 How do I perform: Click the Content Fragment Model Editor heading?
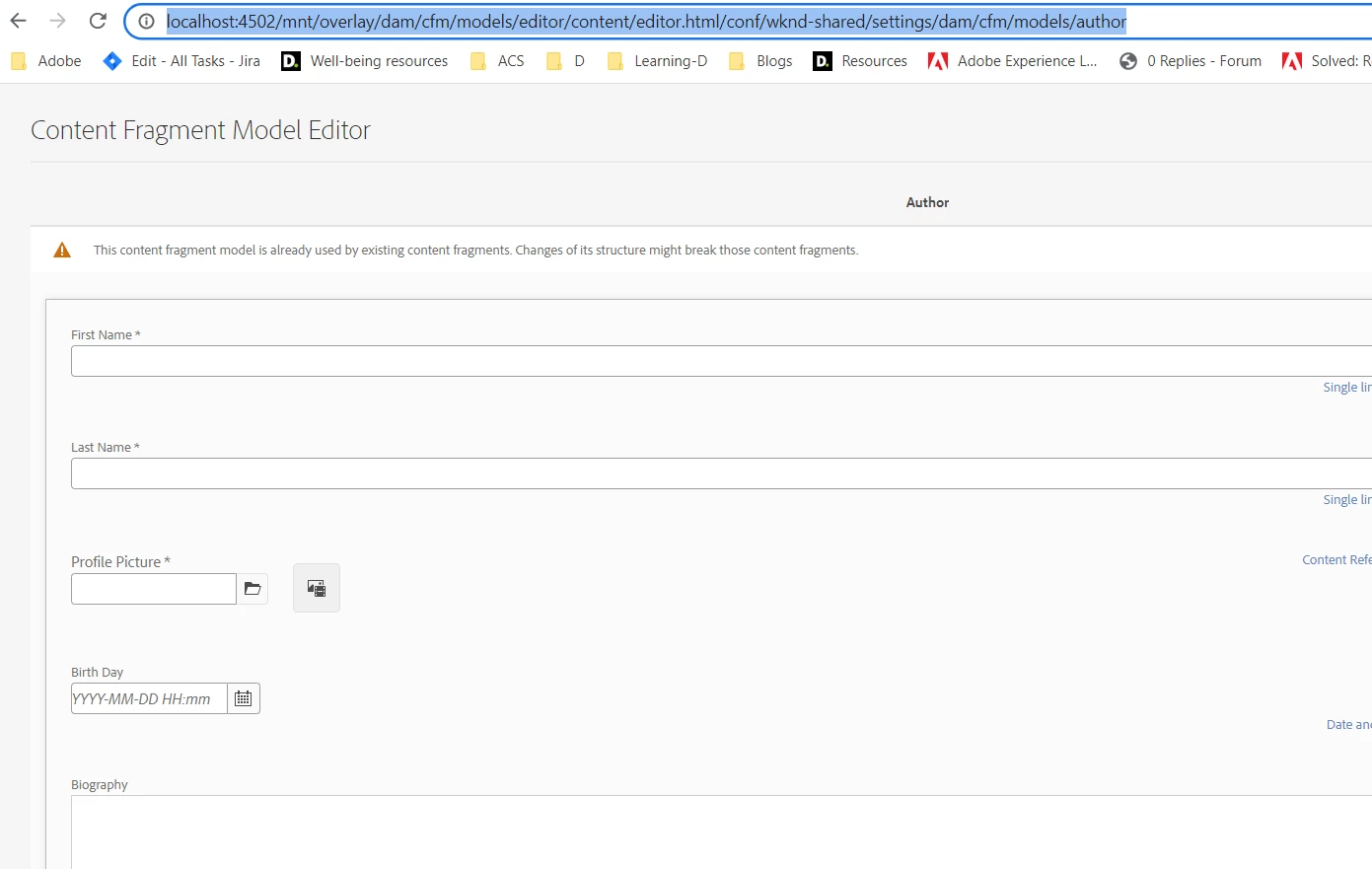201,130
